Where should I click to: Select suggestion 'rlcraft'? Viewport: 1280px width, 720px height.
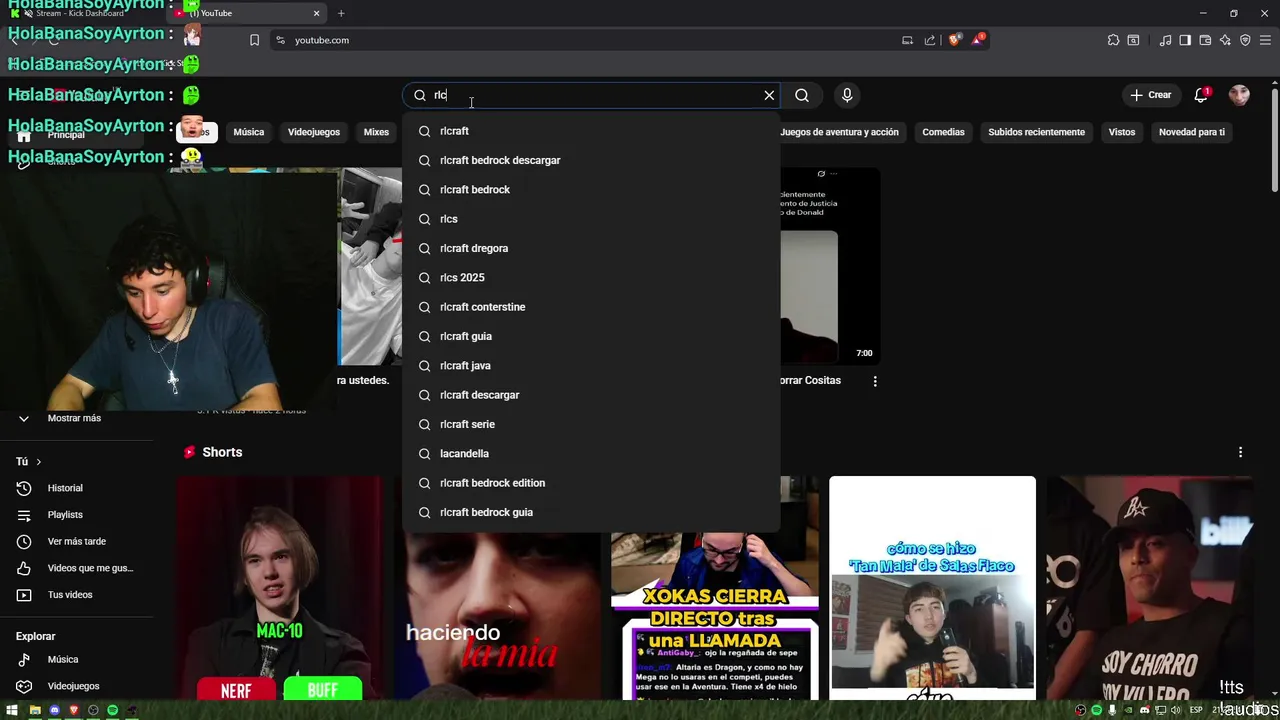[x=591, y=131]
